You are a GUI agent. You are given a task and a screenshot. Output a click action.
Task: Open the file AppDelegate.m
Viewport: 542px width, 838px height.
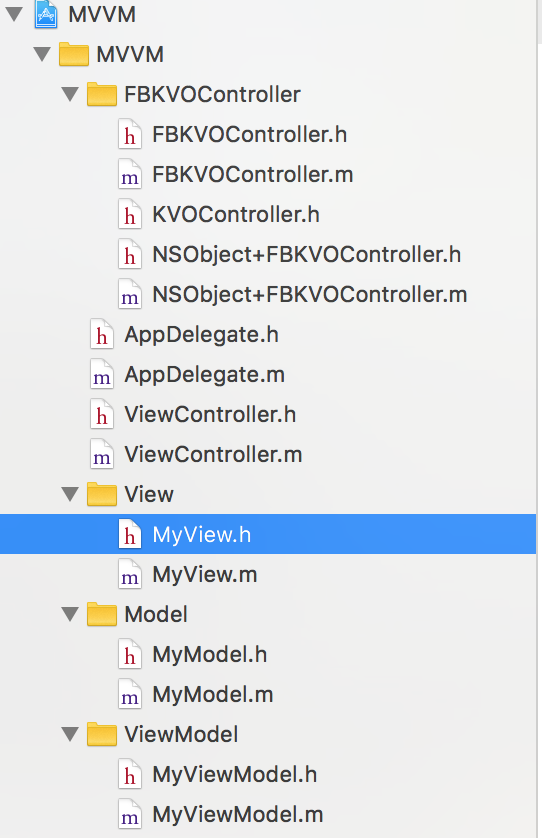pyautogui.click(x=205, y=375)
